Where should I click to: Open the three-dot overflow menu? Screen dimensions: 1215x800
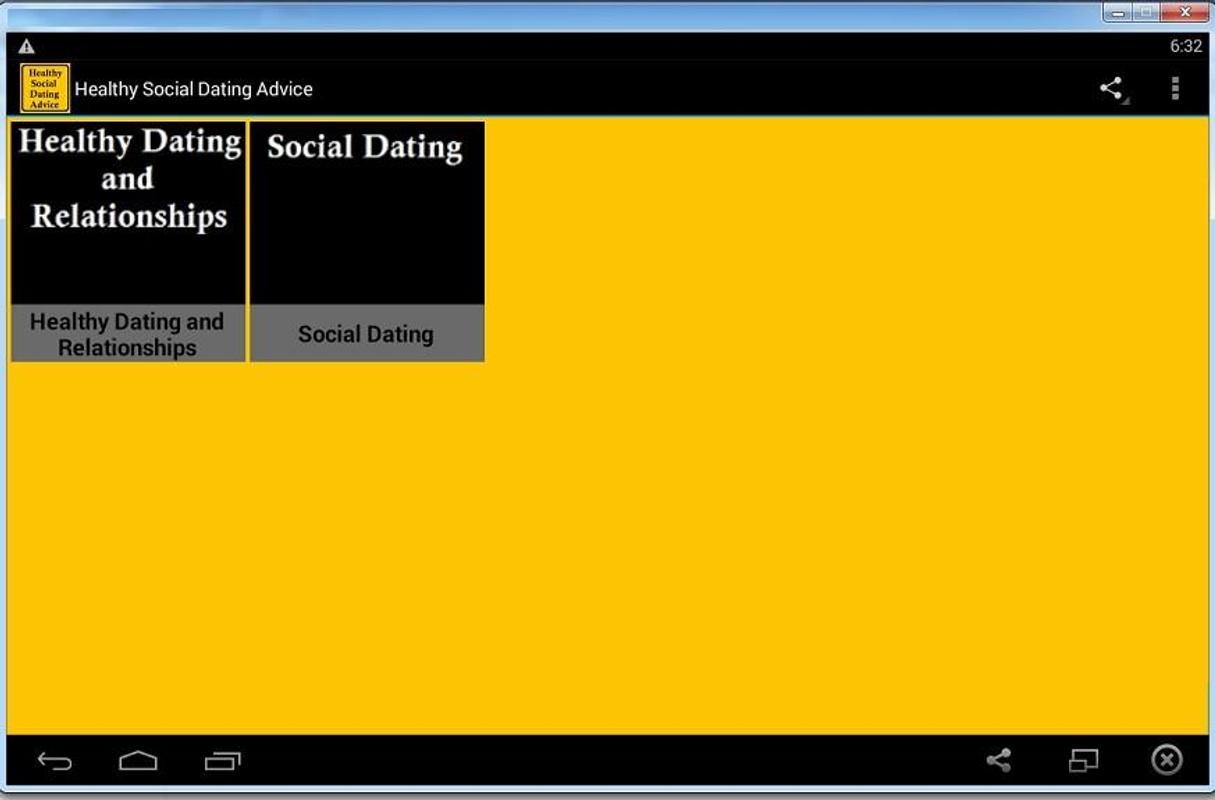[x=1175, y=88]
